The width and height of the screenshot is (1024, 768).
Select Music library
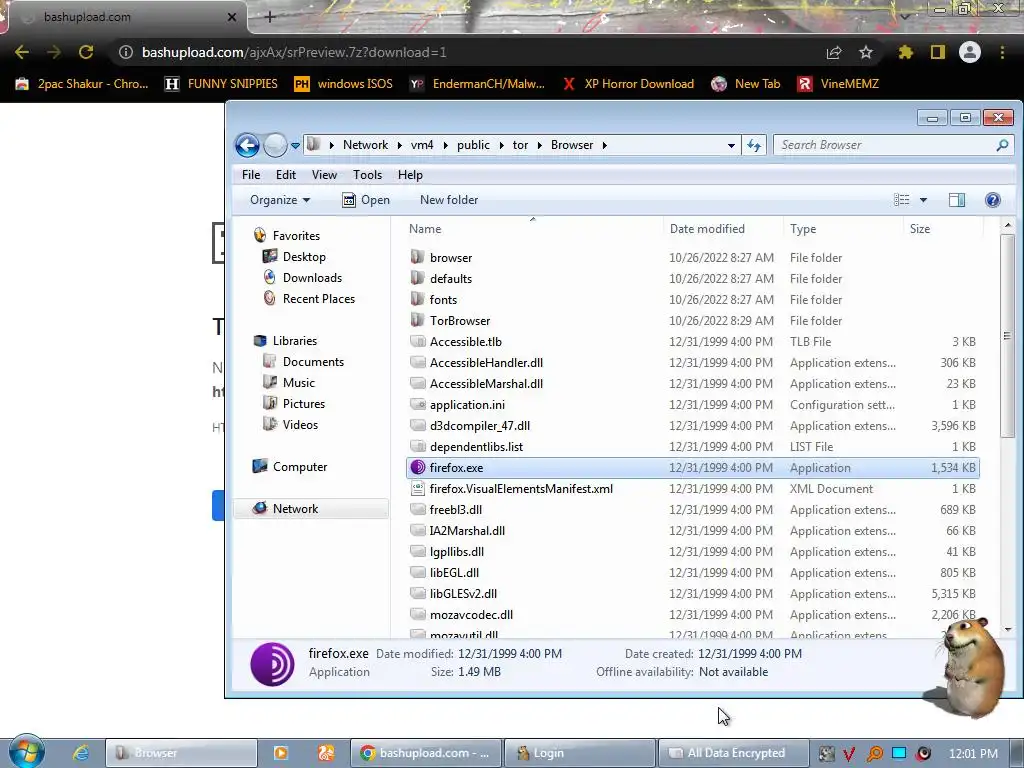pos(298,383)
